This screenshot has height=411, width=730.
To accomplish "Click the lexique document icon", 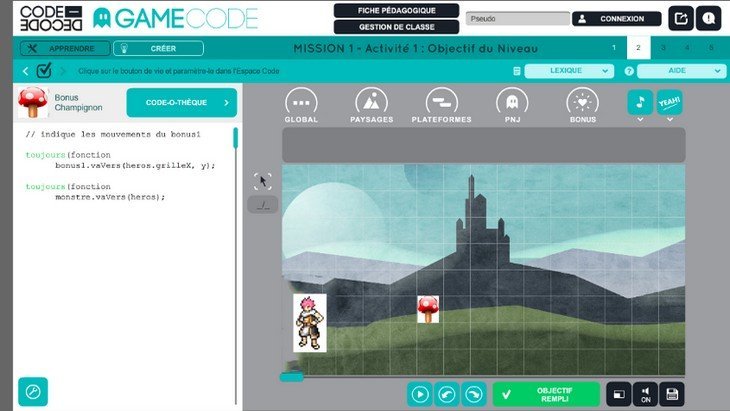I will tap(517, 71).
